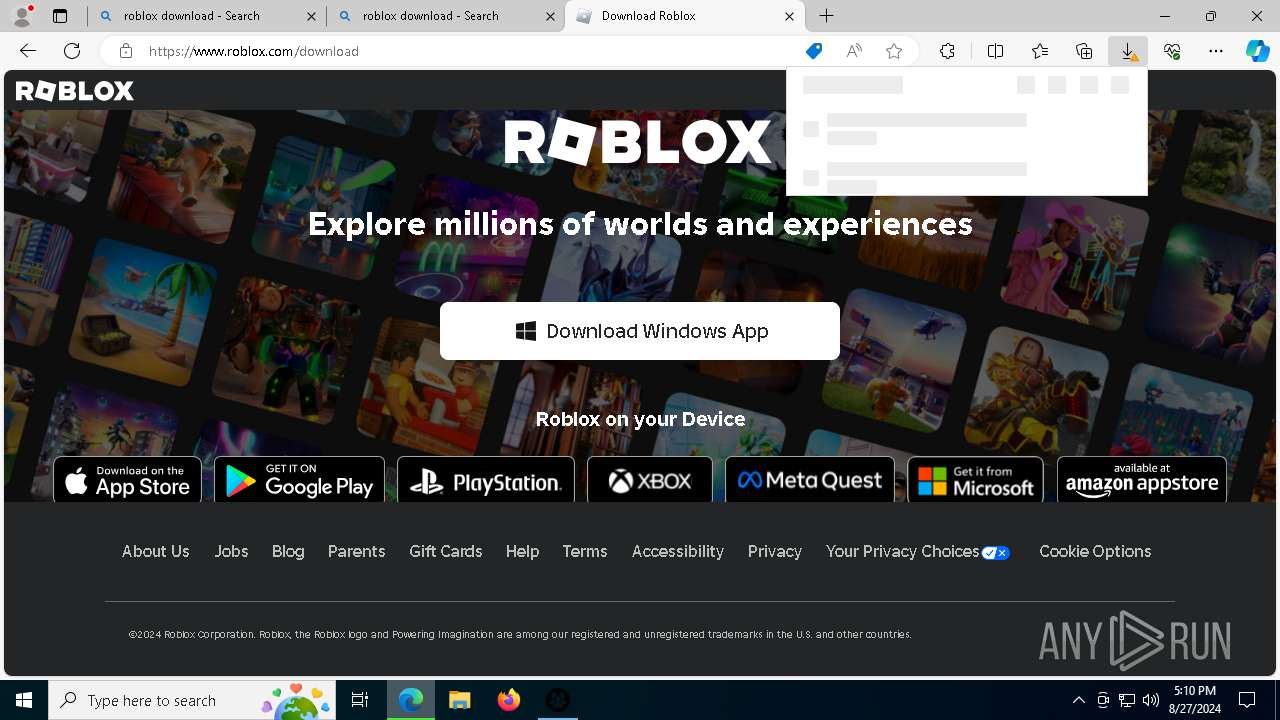Open the Blog footer link
Image resolution: width=1280 pixels, height=720 pixels.
click(x=288, y=552)
